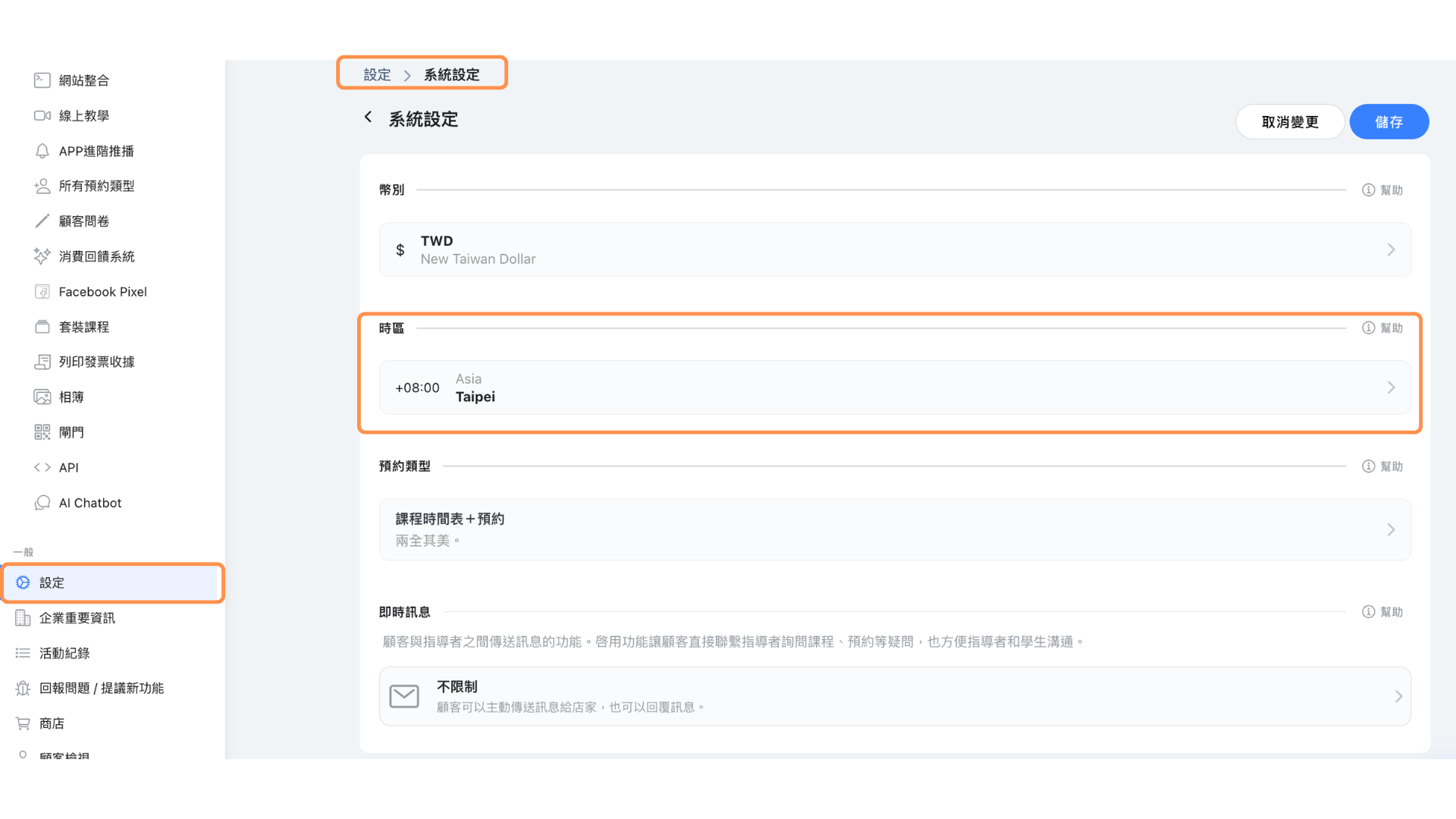This screenshot has width=1456, height=819.
Task: Open 消費回饋系統 sidebar label
Action: 96,256
